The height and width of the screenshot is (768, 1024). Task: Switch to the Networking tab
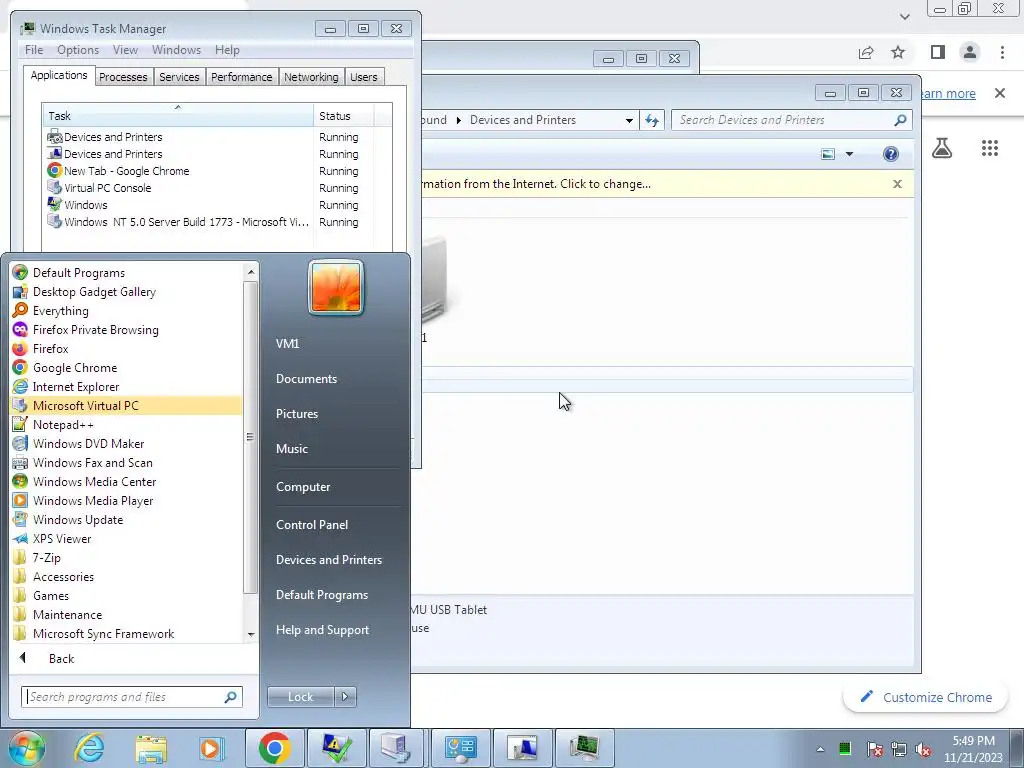[311, 77]
